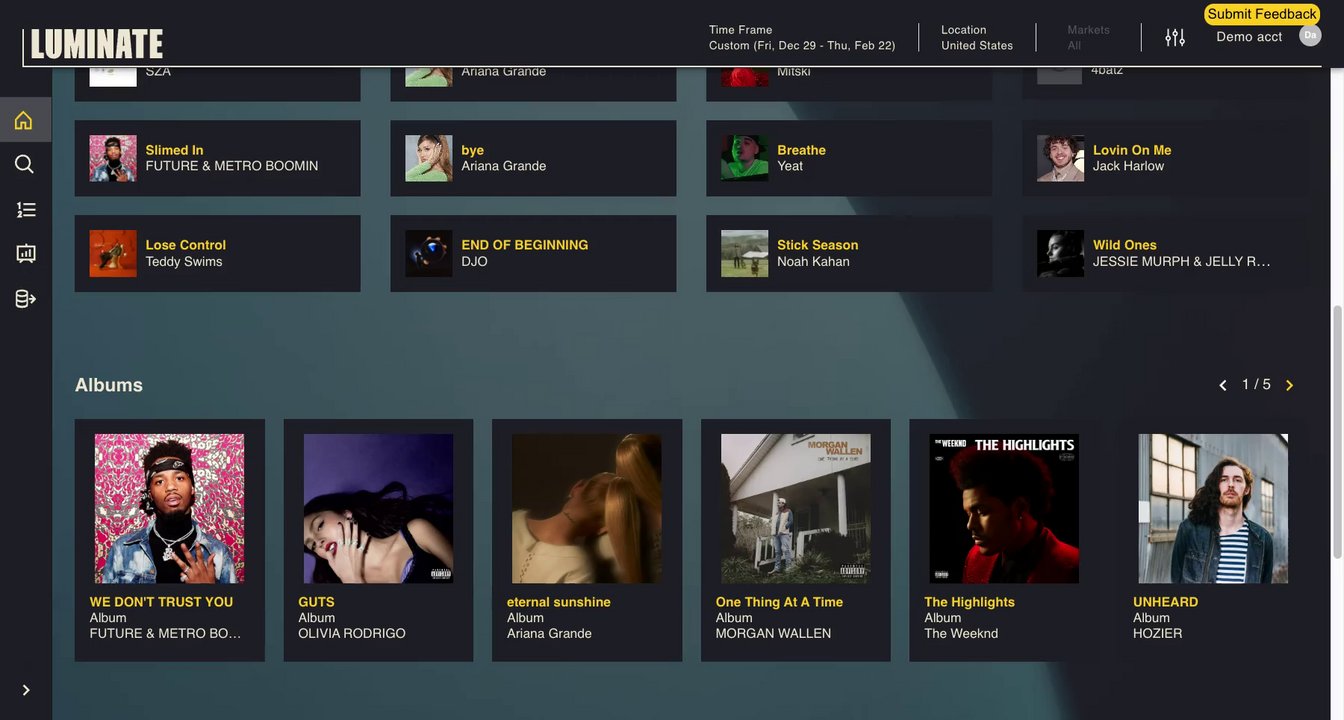Click the bye song cover thumbnail

pyautogui.click(x=429, y=158)
